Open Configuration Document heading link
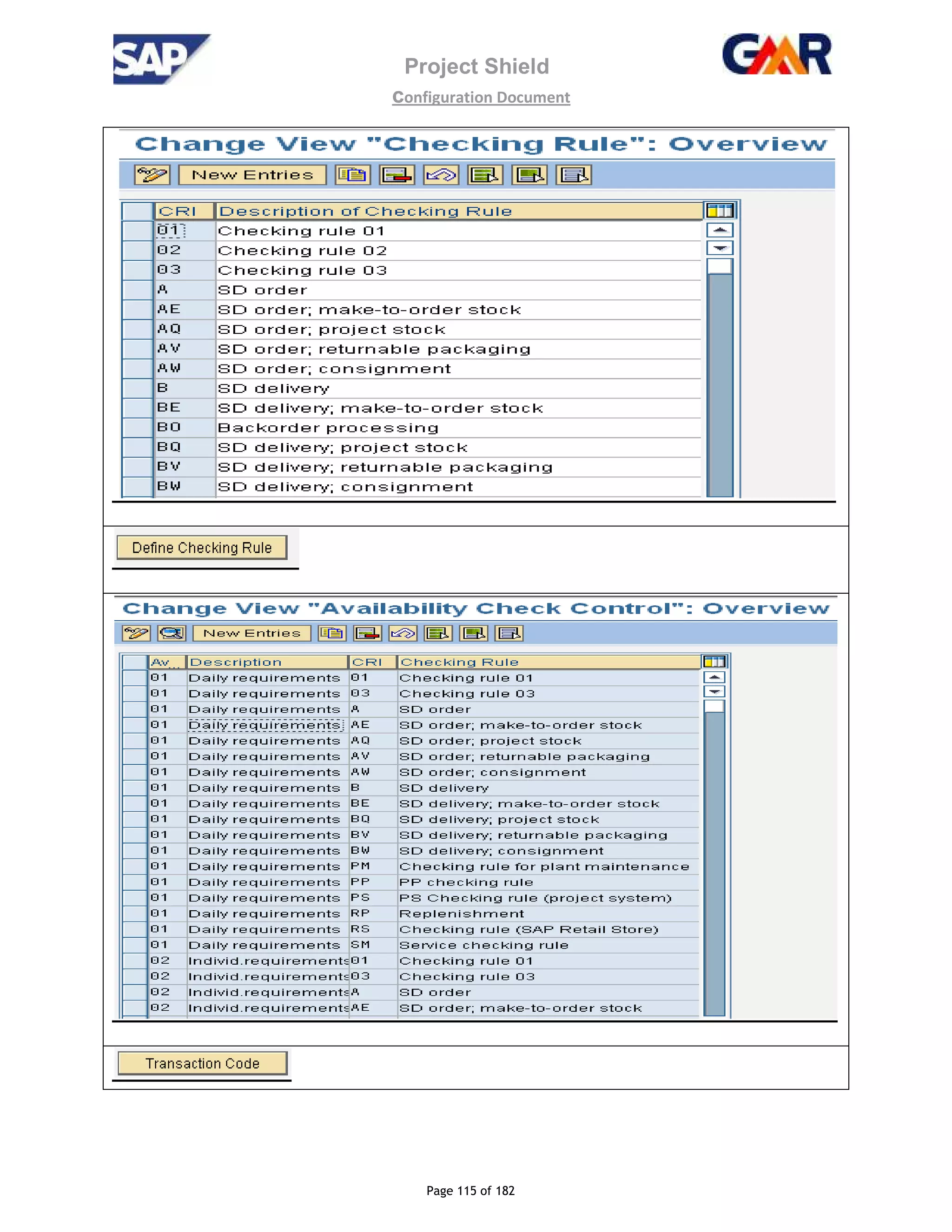 pyautogui.click(x=481, y=97)
